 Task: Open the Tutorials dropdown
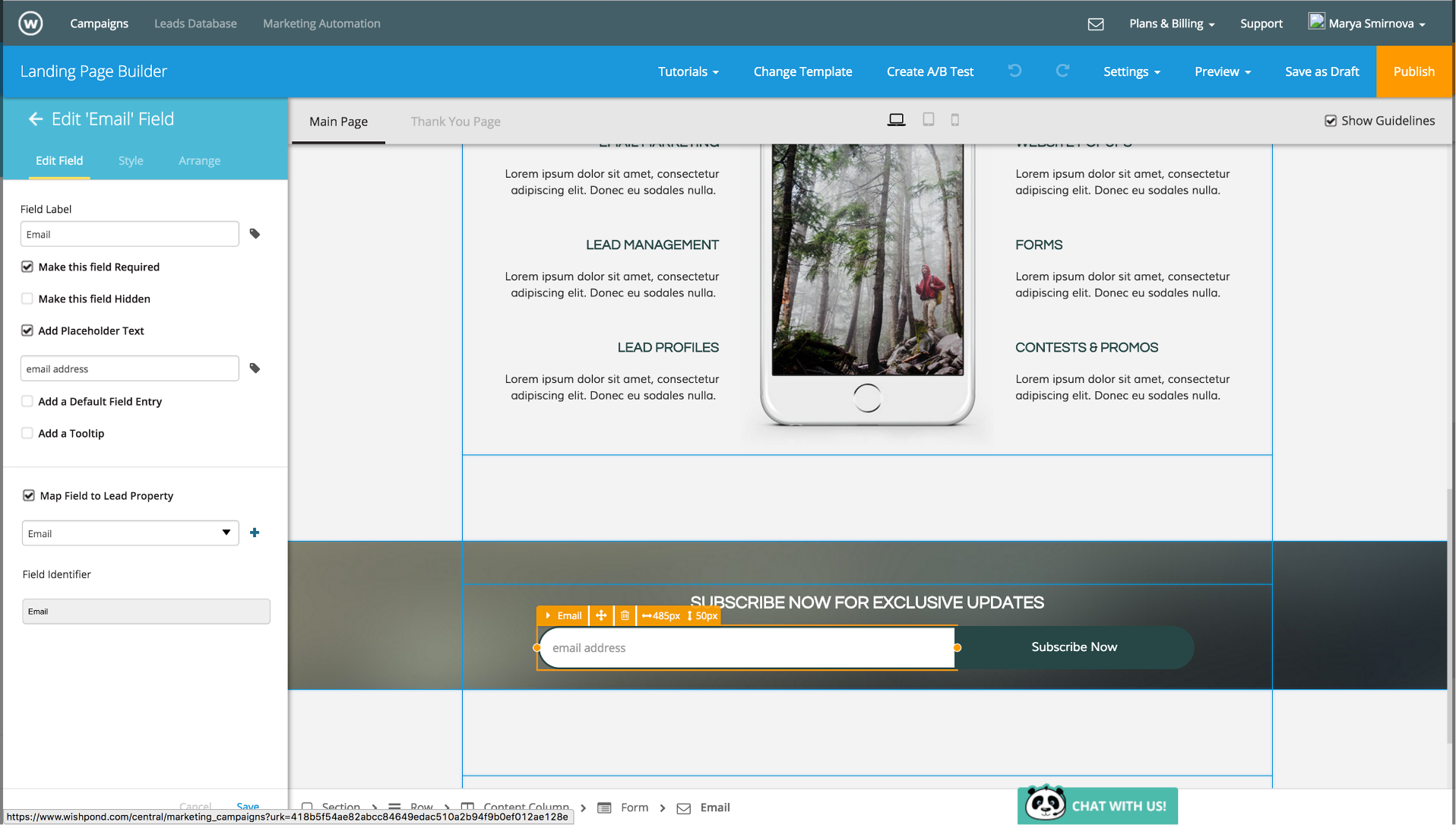coord(688,71)
